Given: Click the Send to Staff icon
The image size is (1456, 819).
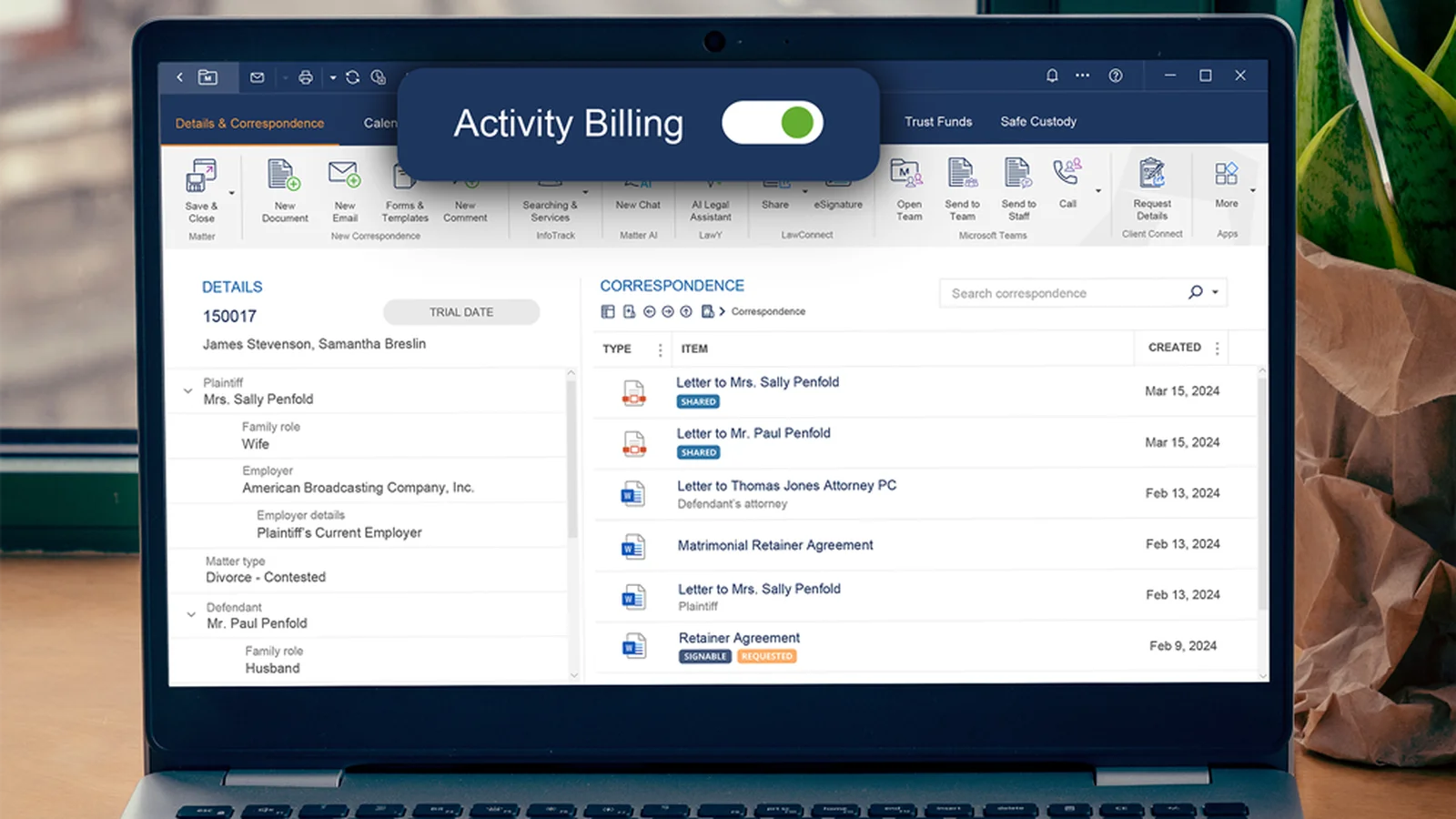Looking at the screenshot, I should pyautogui.click(x=1017, y=172).
